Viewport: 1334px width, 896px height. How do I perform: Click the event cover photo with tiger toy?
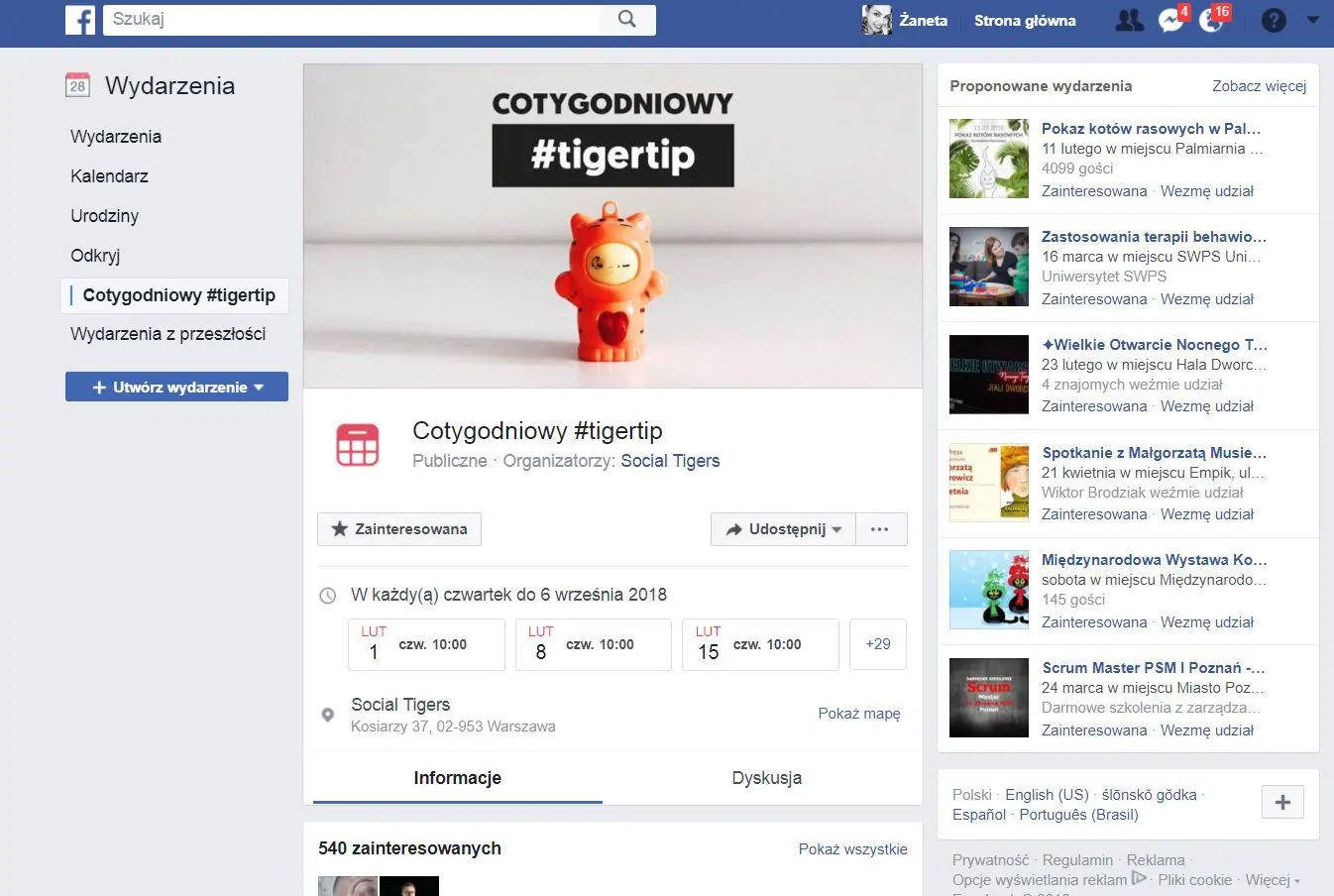[612, 226]
